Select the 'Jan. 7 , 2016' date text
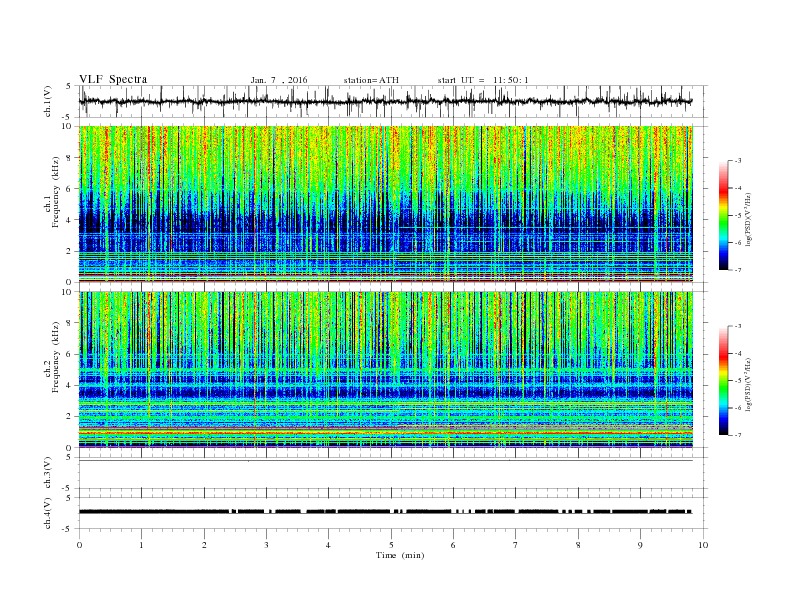This screenshot has width=792, height=612. (279, 80)
